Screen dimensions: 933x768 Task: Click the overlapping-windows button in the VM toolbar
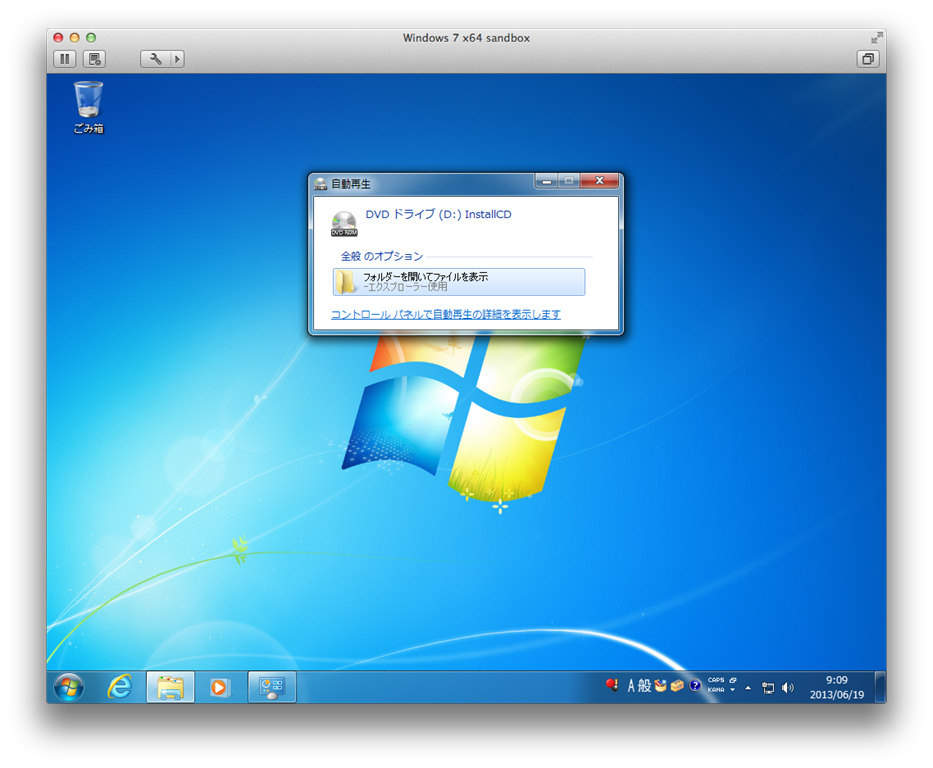(868, 59)
